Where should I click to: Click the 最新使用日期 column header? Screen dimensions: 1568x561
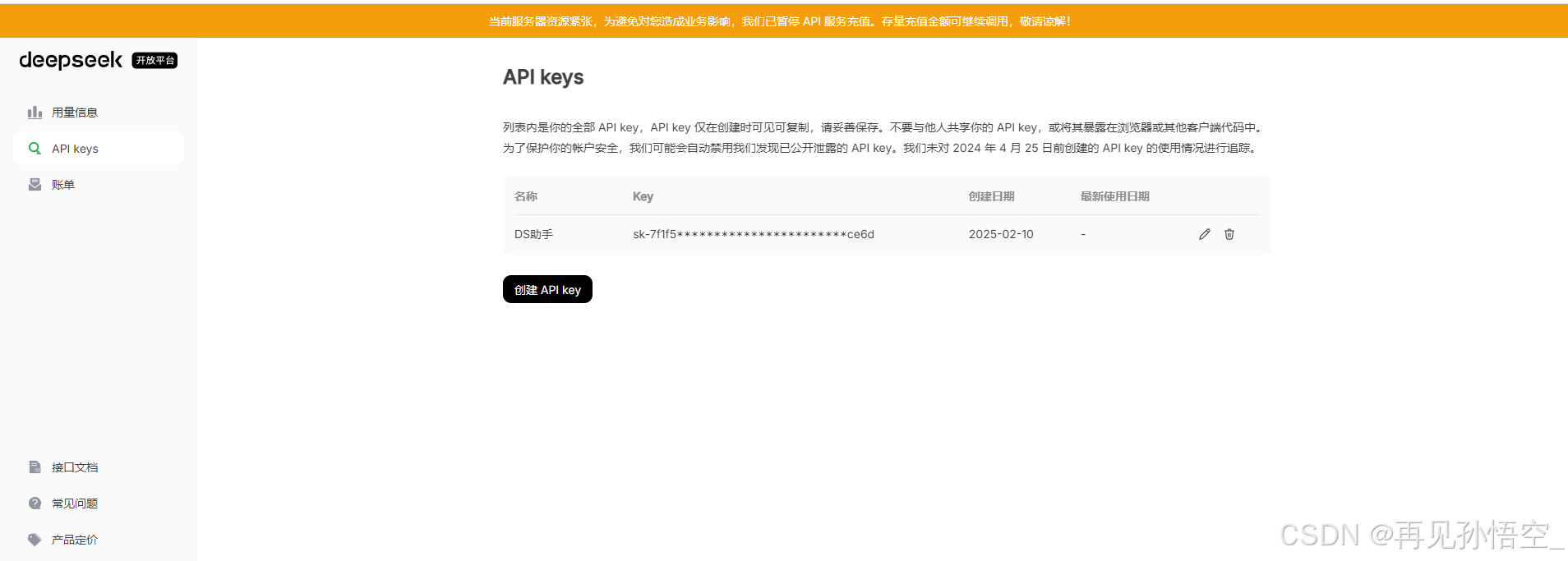click(1114, 196)
